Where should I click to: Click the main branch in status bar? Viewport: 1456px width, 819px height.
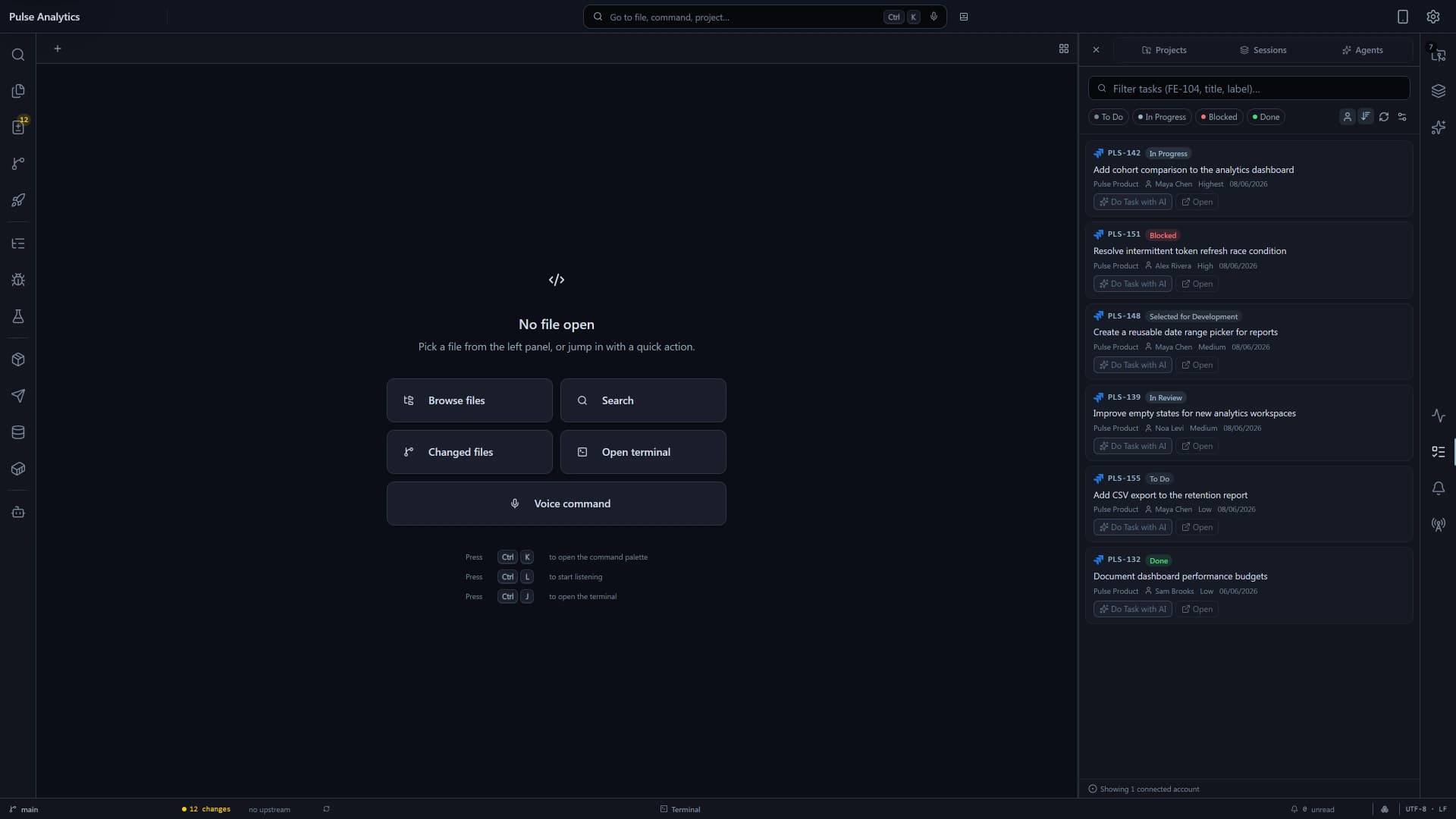click(x=24, y=809)
